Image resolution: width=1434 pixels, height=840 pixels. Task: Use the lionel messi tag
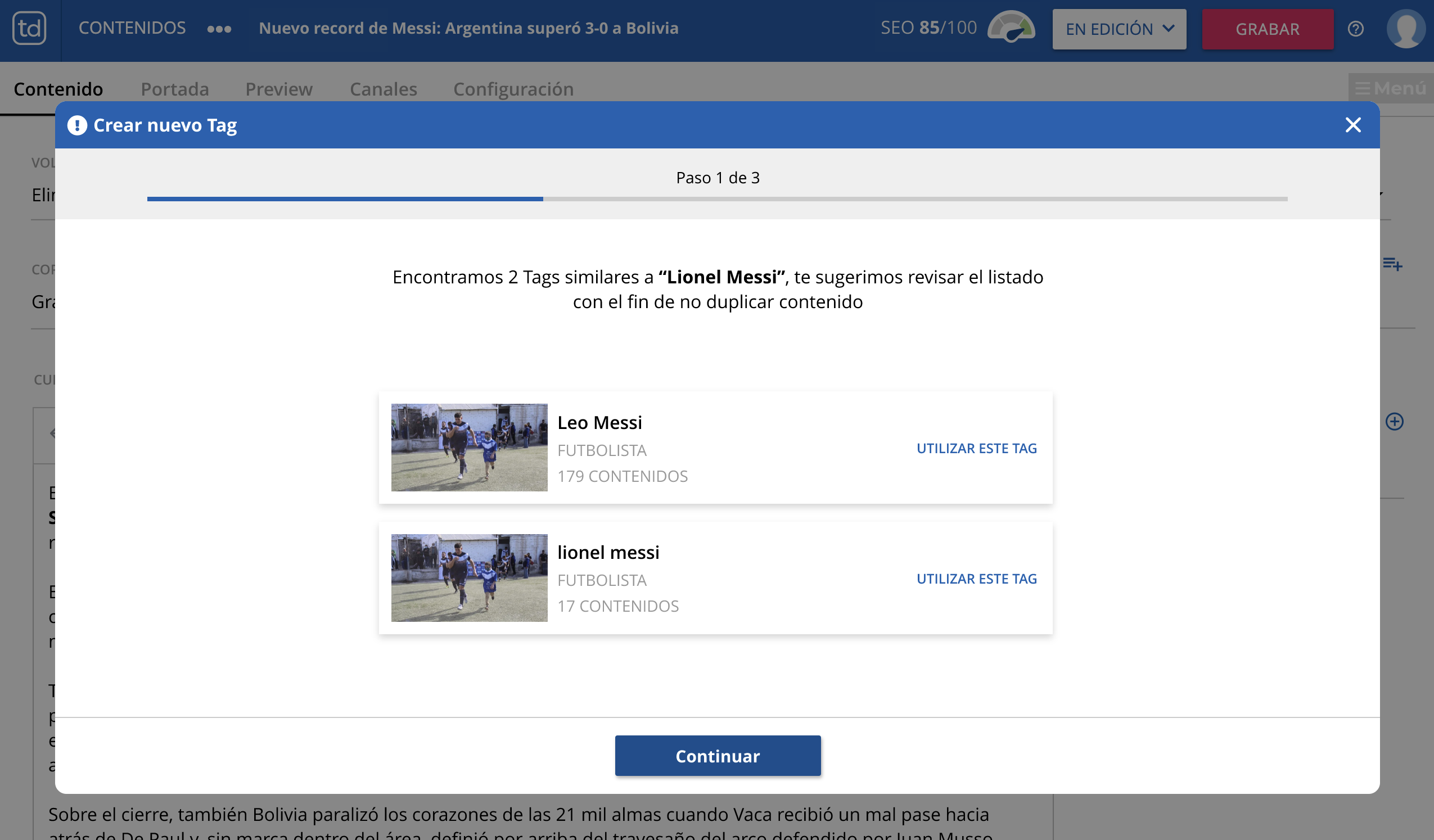976,579
